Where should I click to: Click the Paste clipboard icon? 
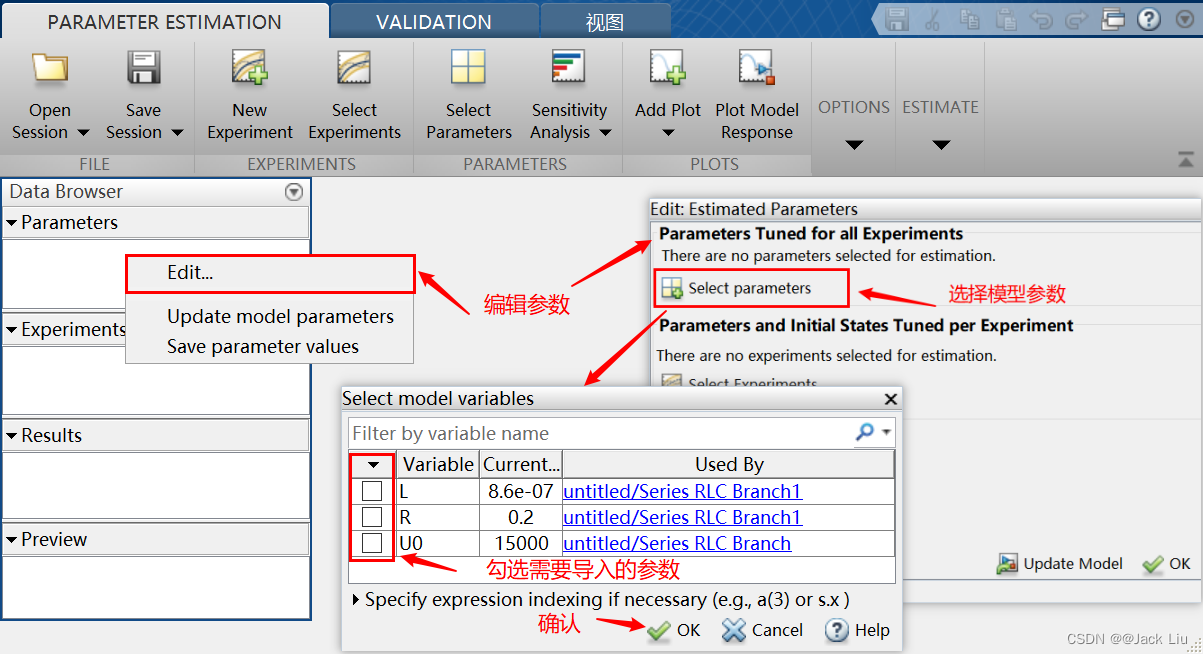[x=1006, y=19]
